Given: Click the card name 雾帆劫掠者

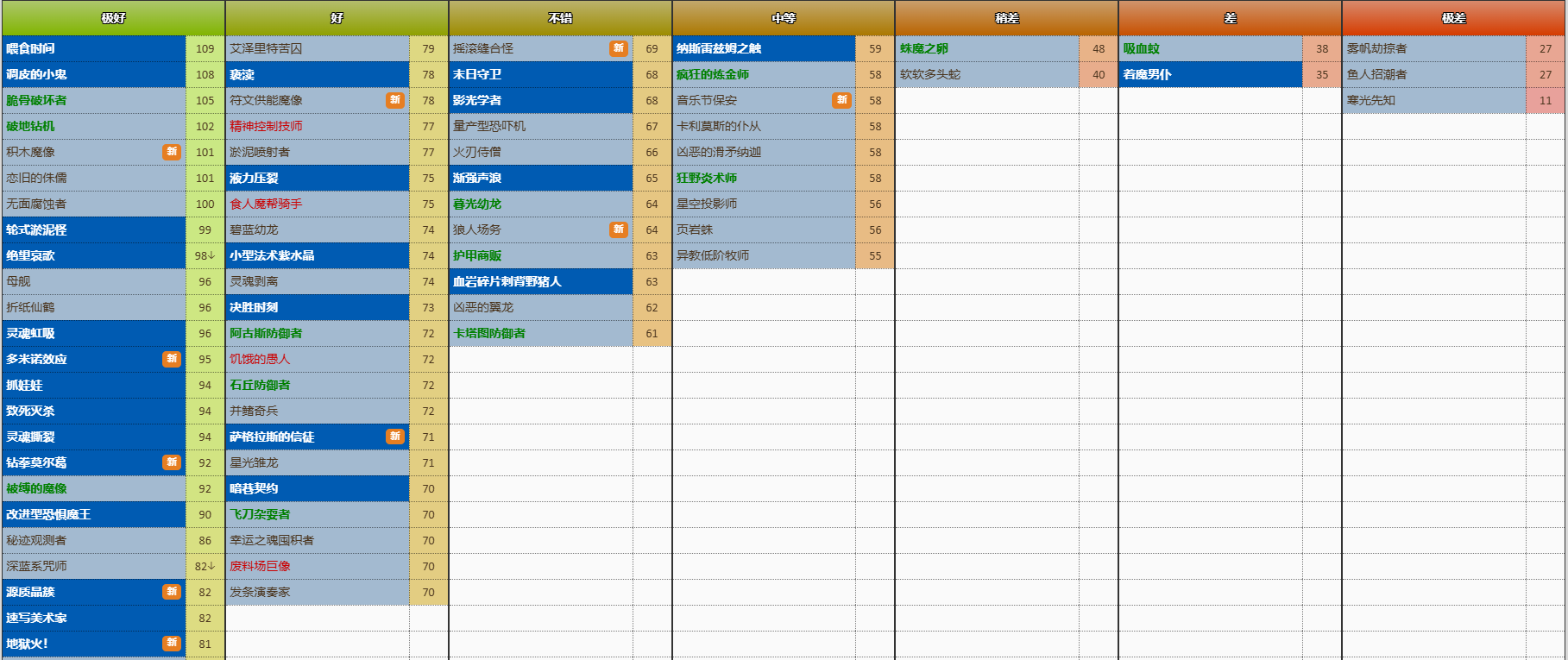Looking at the screenshot, I should click(1377, 49).
